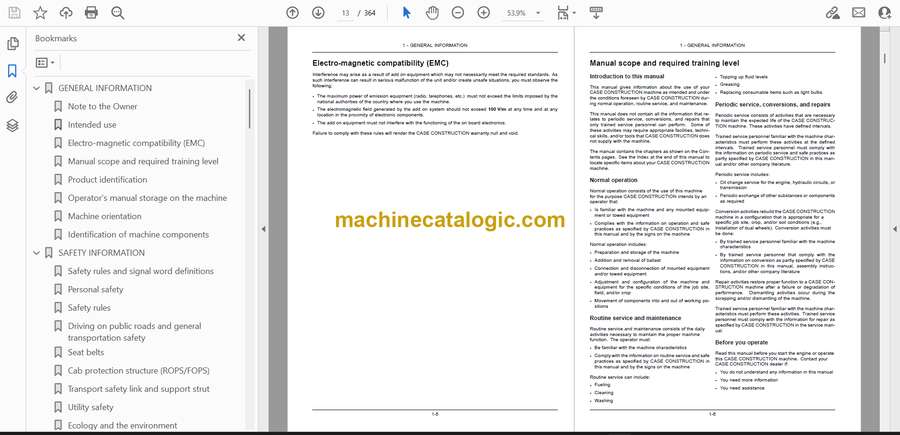Go to Safety rules and signal word definitions

point(141,271)
